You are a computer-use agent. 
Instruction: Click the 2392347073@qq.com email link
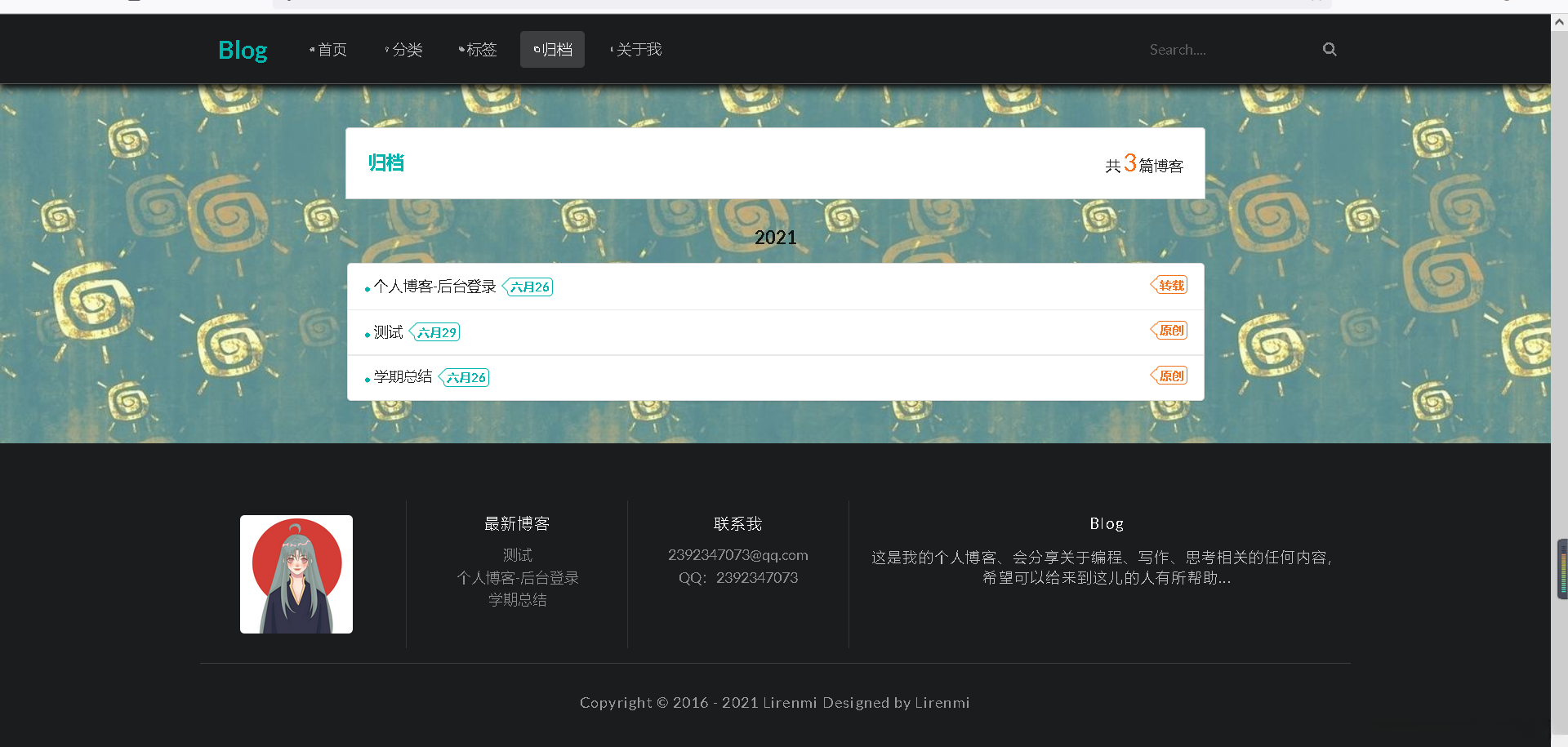tap(737, 554)
